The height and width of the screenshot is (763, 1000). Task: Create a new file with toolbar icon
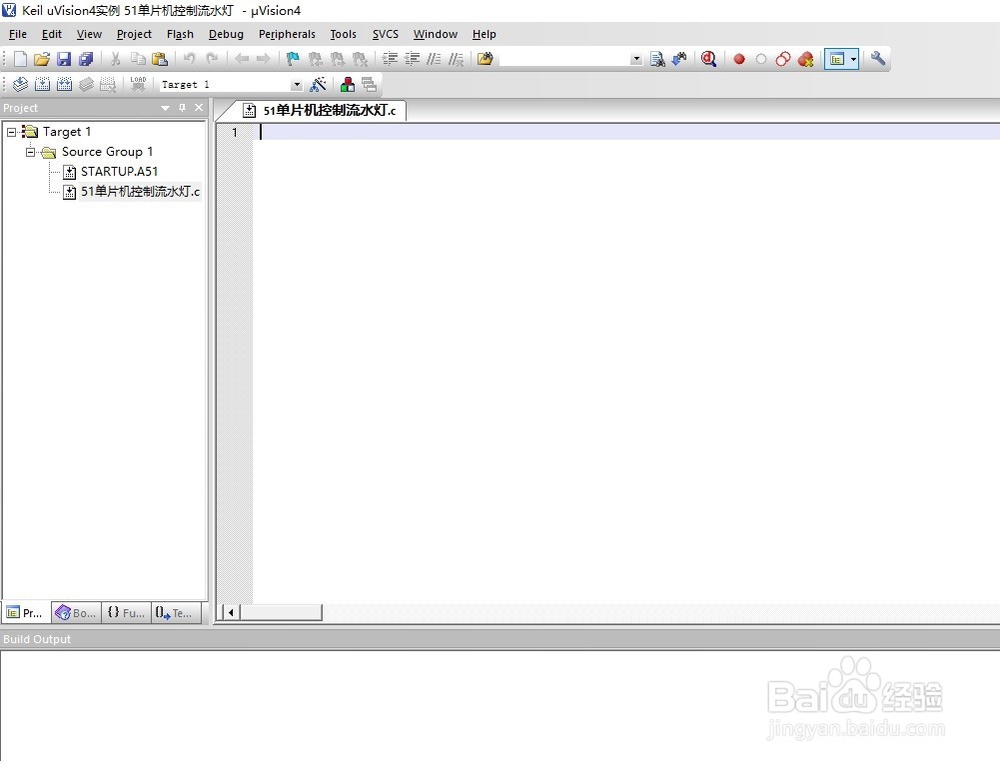tap(20, 59)
